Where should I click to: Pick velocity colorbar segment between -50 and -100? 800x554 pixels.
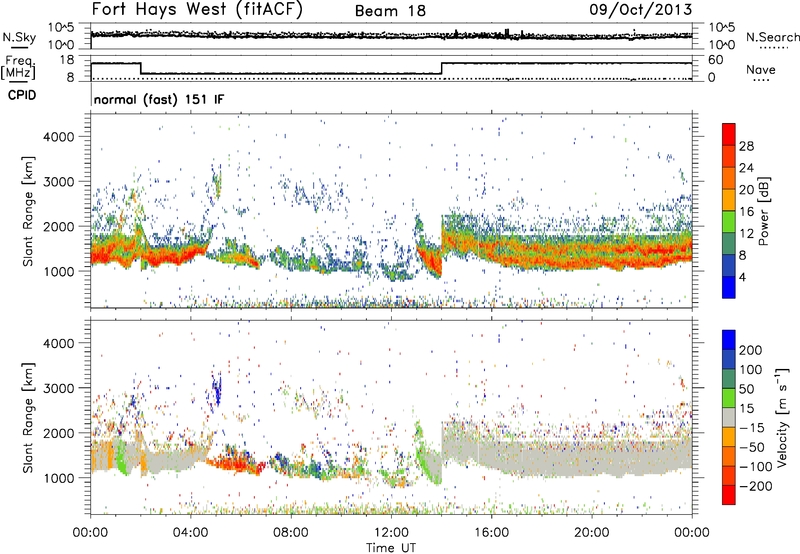click(729, 456)
